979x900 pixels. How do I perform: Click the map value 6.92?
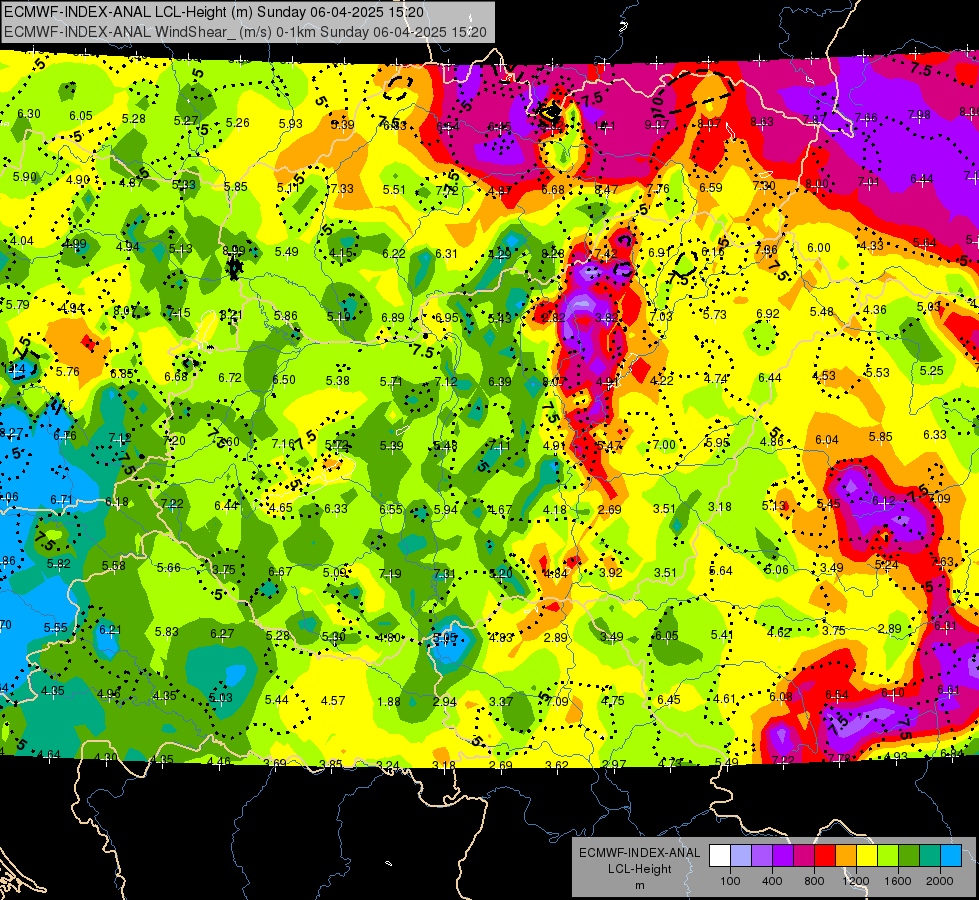pos(768,314)
